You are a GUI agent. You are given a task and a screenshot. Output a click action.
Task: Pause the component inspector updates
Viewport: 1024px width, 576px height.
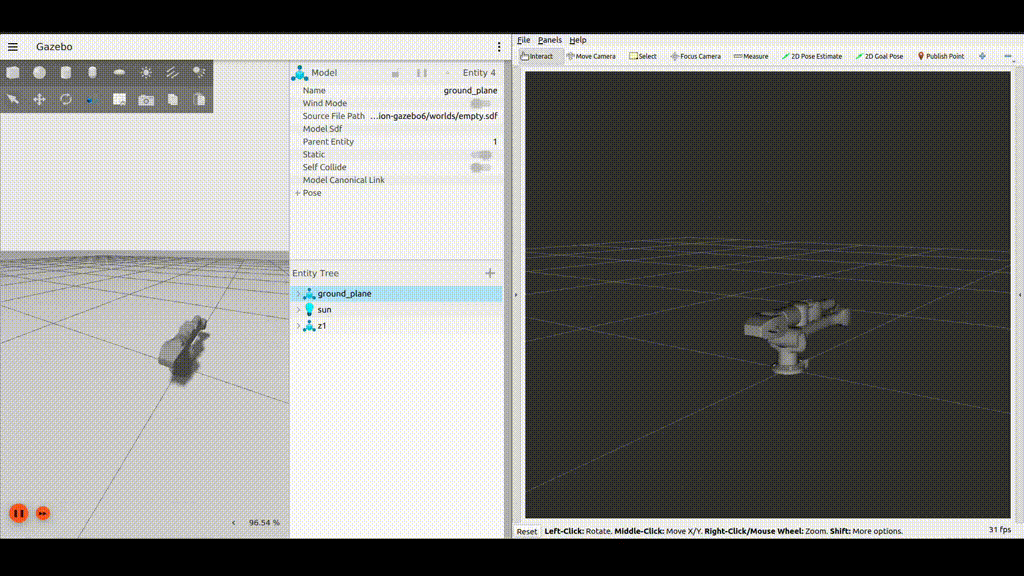coord(422,73)
